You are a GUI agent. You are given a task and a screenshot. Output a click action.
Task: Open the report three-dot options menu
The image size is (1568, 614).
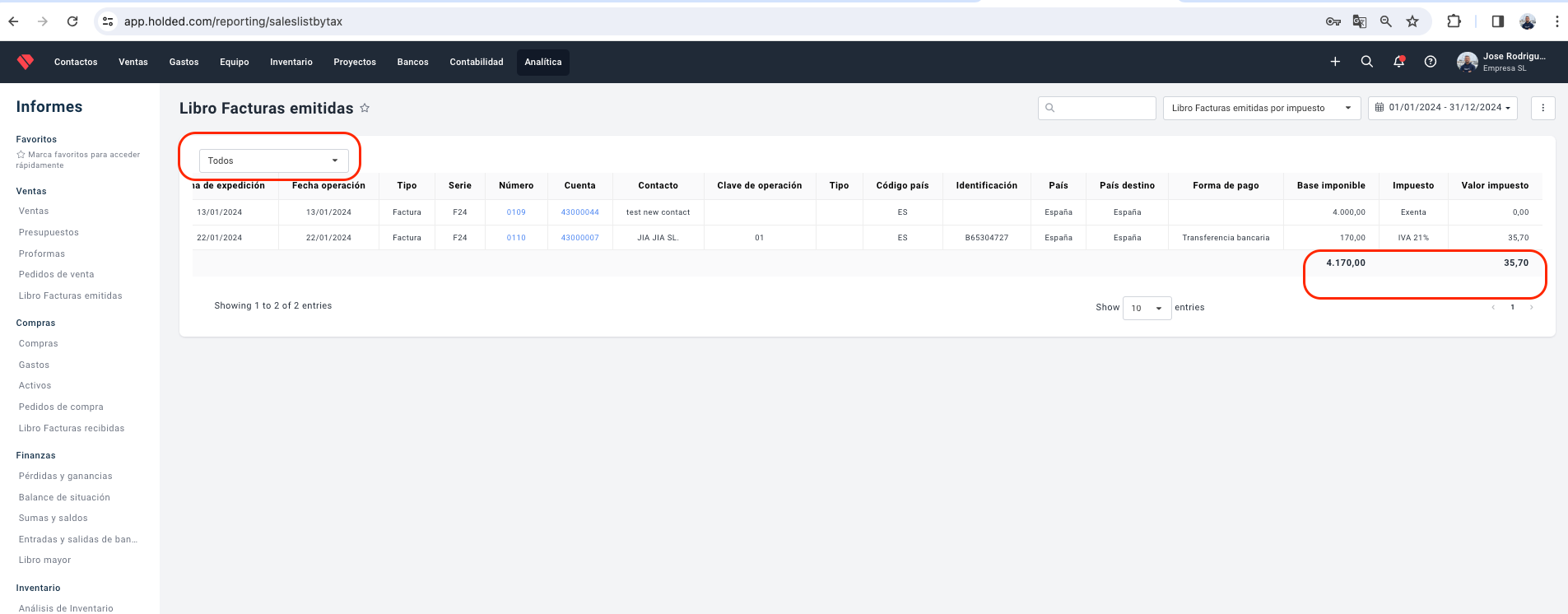point(1543,108)
